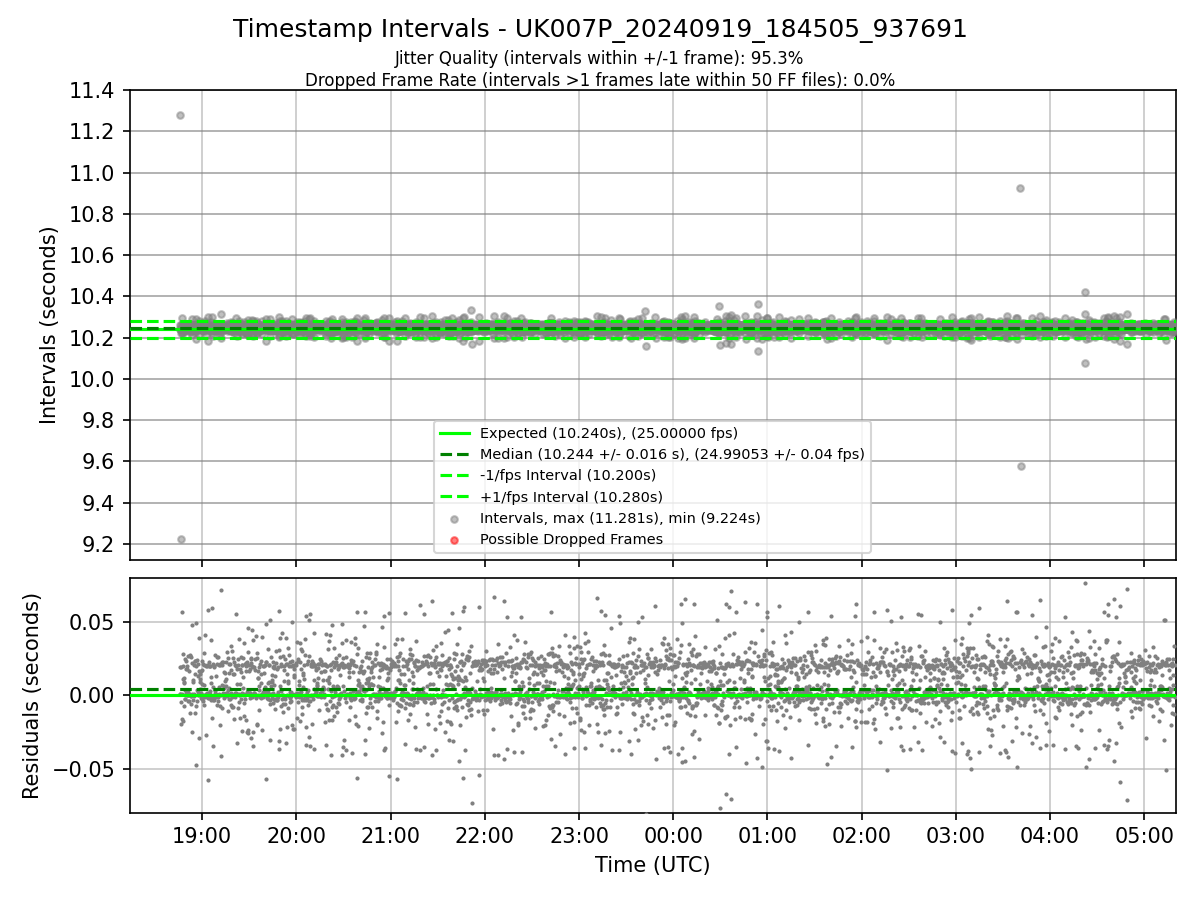Viewport: 1200px width, 900px height.
Task: Click the maximum outlier point near 11.28 seconds
Action: (180, 115)
